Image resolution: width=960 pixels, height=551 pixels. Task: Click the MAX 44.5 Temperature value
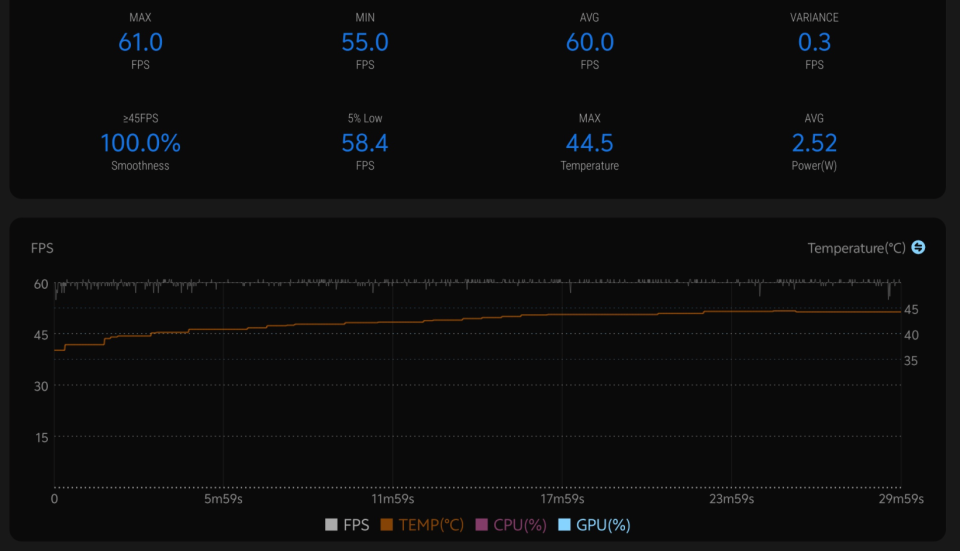pyautogui.click(x=590, y=143)
